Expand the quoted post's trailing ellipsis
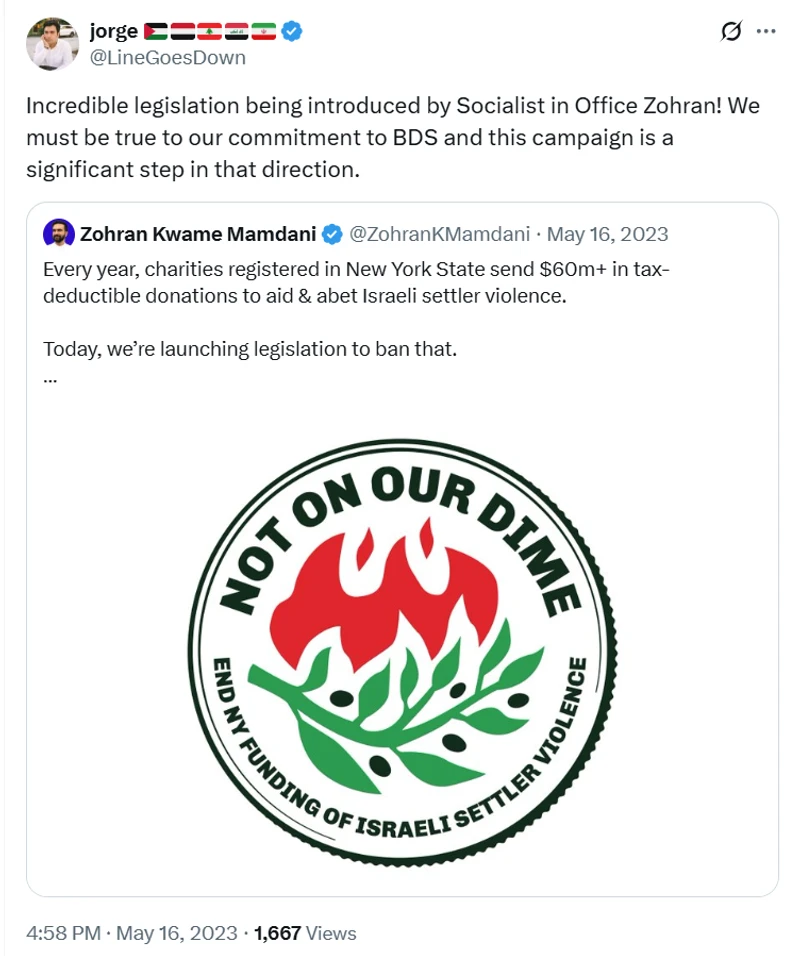800x956 pixels. click(51, 378)
